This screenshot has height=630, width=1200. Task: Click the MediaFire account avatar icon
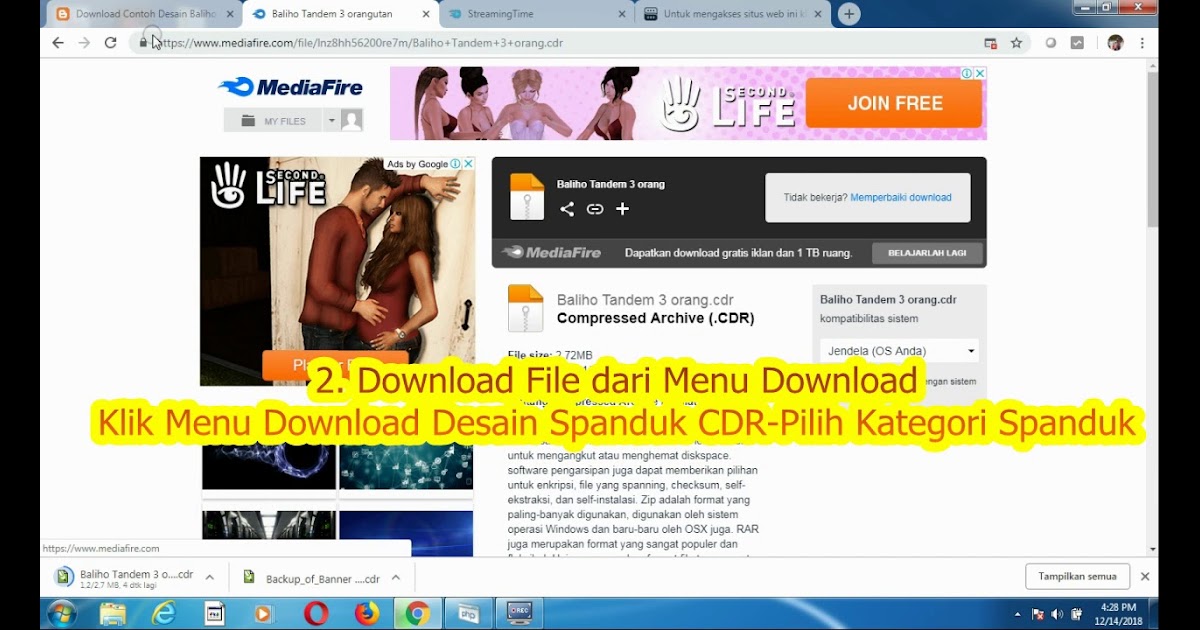pos(352,121)
